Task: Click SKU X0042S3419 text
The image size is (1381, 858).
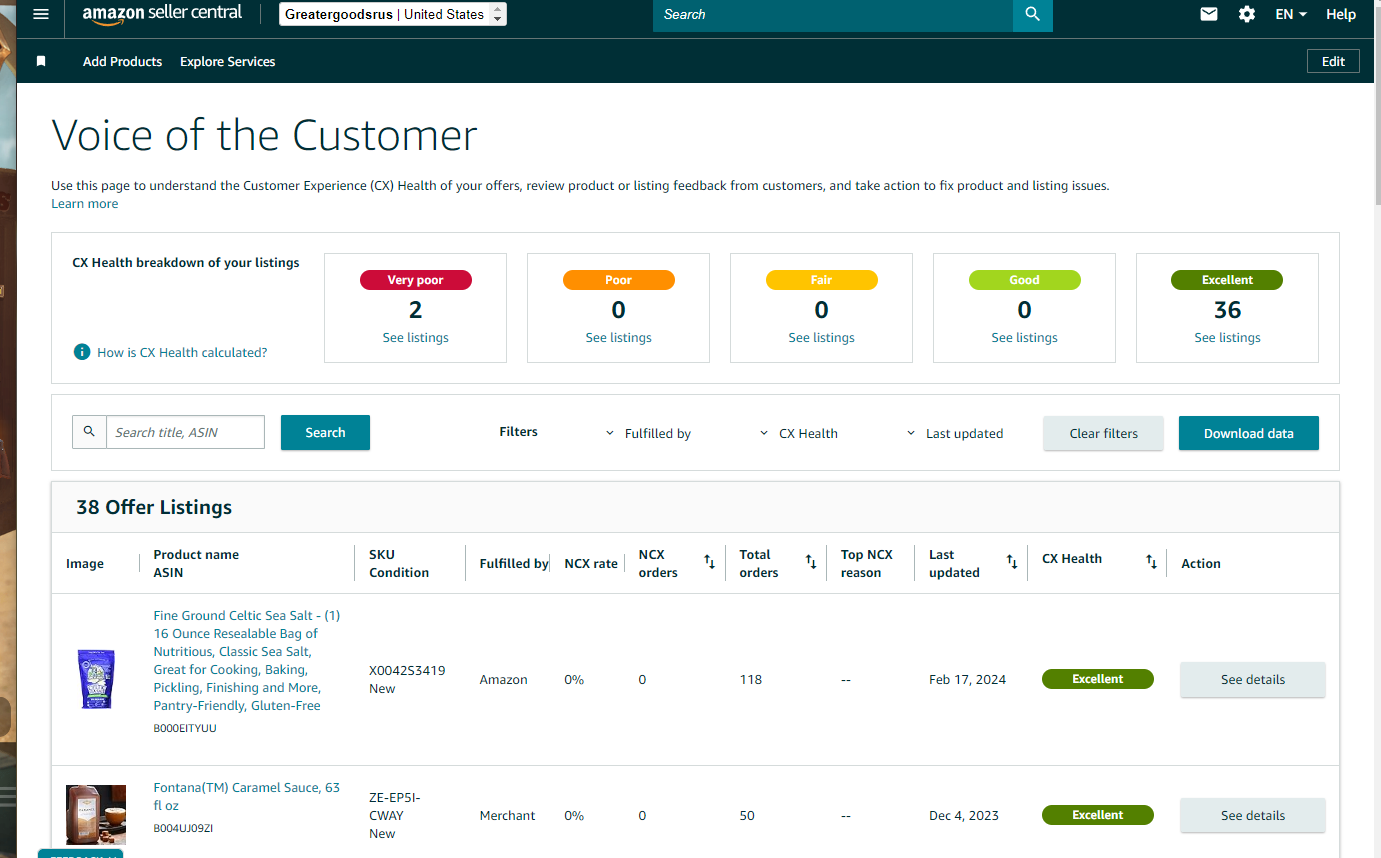Action: click(407, 670)
